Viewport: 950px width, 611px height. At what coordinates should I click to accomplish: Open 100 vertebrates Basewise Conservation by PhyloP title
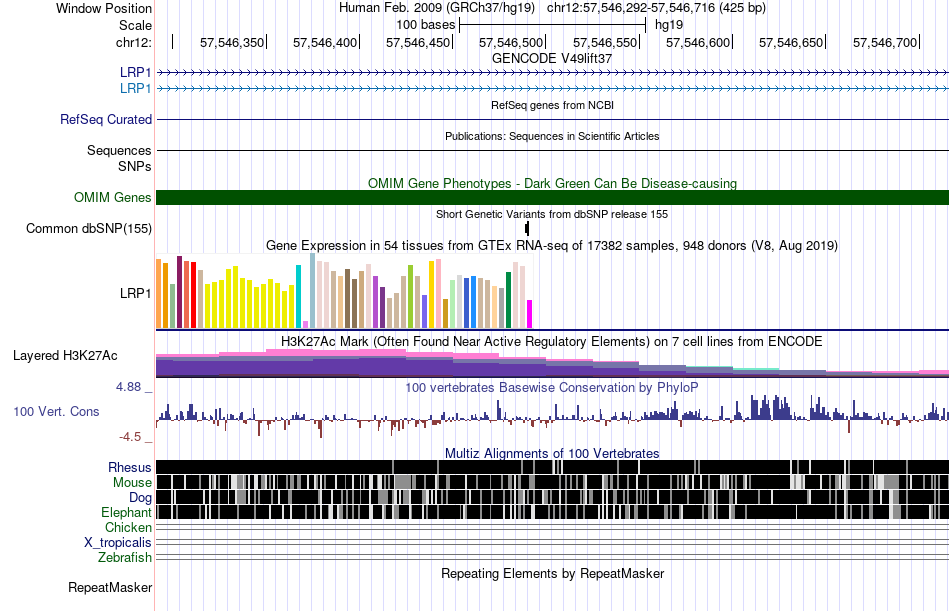click(552, 387)
